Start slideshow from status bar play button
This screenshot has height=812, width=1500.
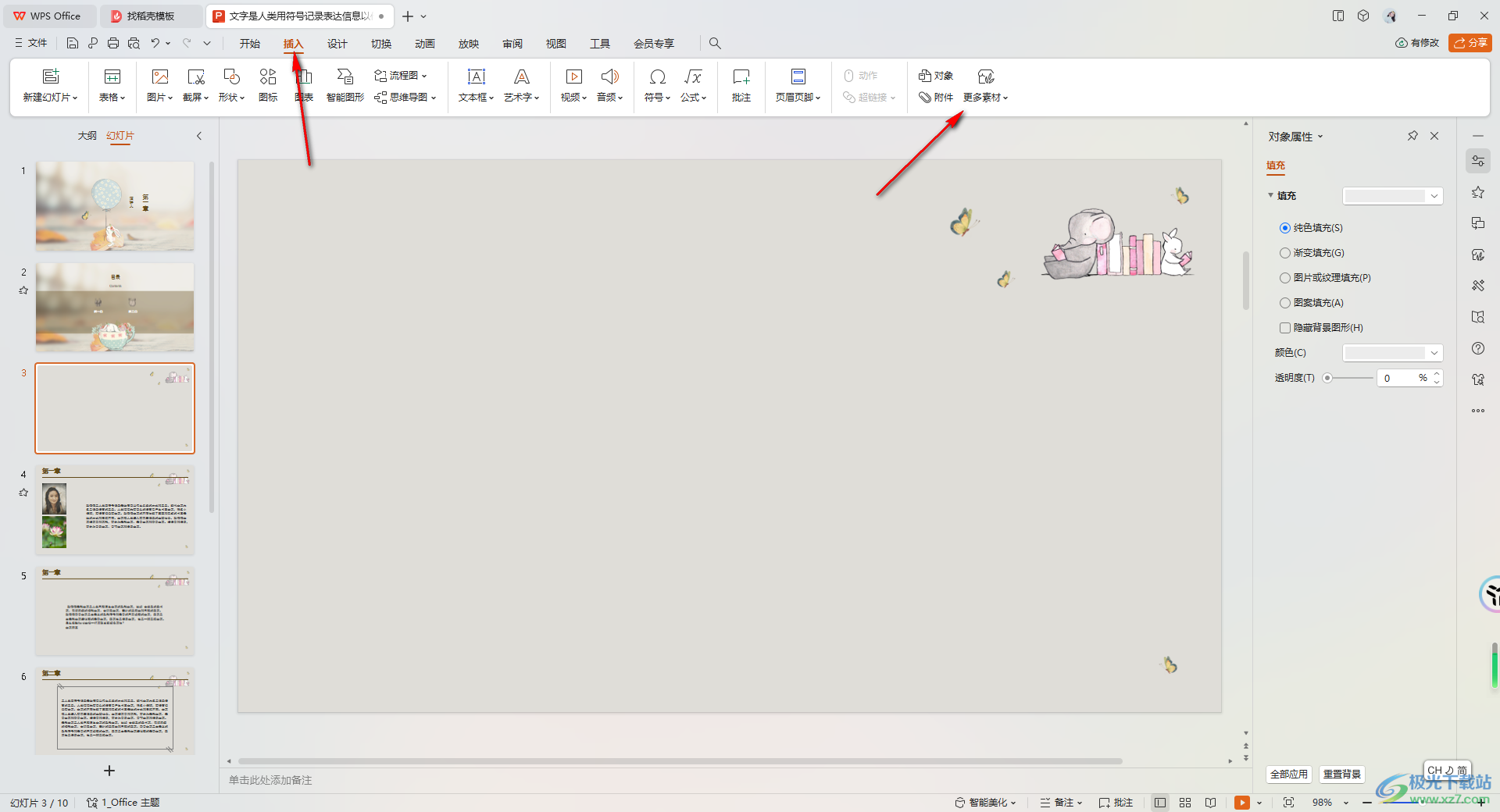point(1241,803)
